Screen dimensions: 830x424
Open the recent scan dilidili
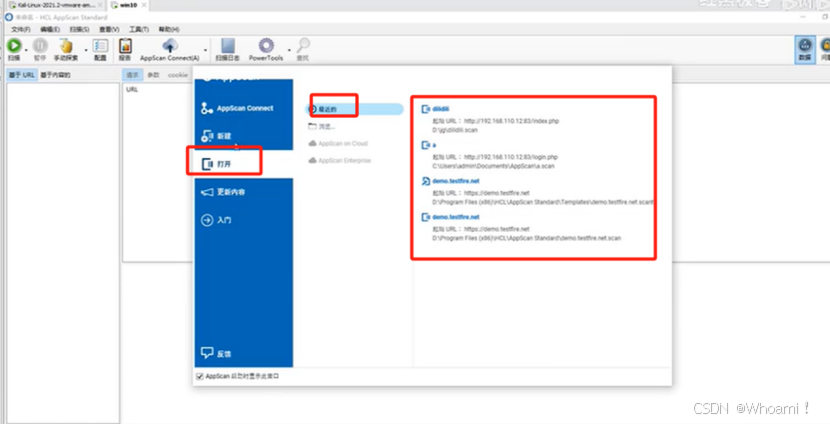(440, 109)
